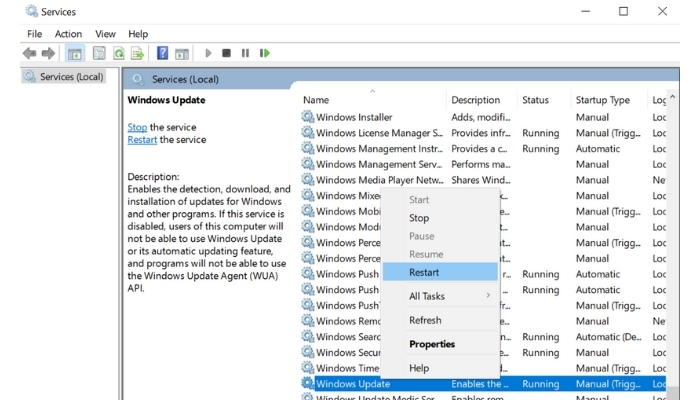Open the View menu

coord(105,34)
